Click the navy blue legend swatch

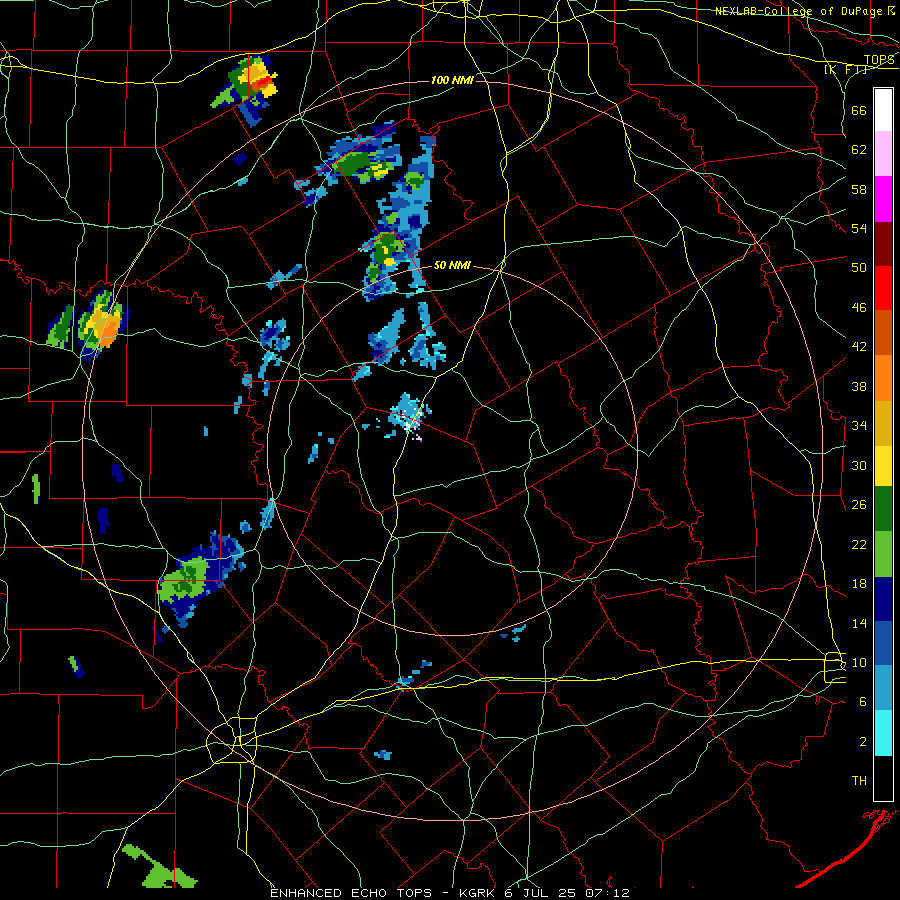(883, 599)
